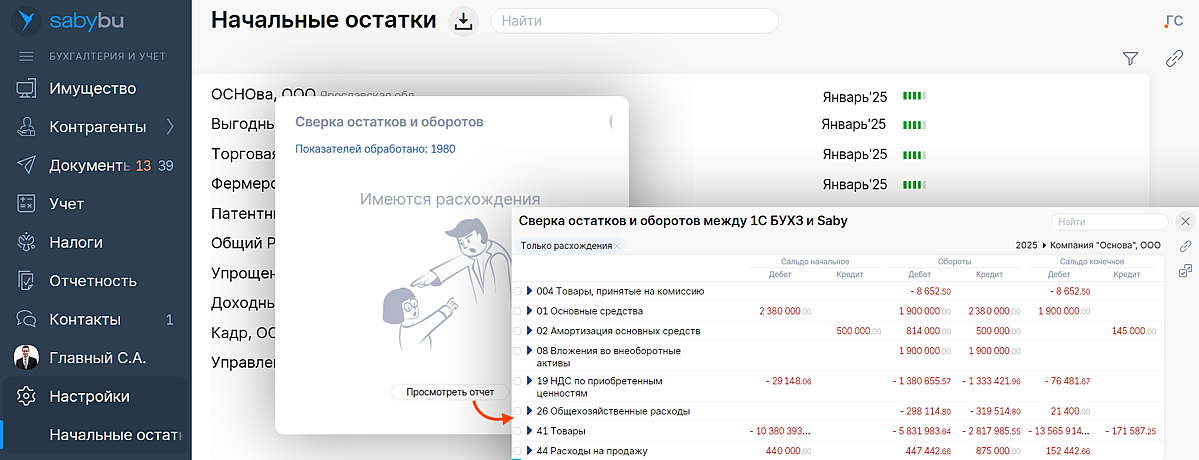
Task: Click the Просмотреть отчет button
Action: pyautogui.click(x=450, y=392)
